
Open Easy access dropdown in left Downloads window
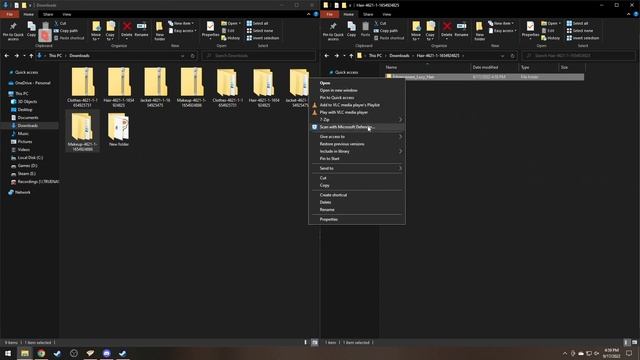[182, 31]
